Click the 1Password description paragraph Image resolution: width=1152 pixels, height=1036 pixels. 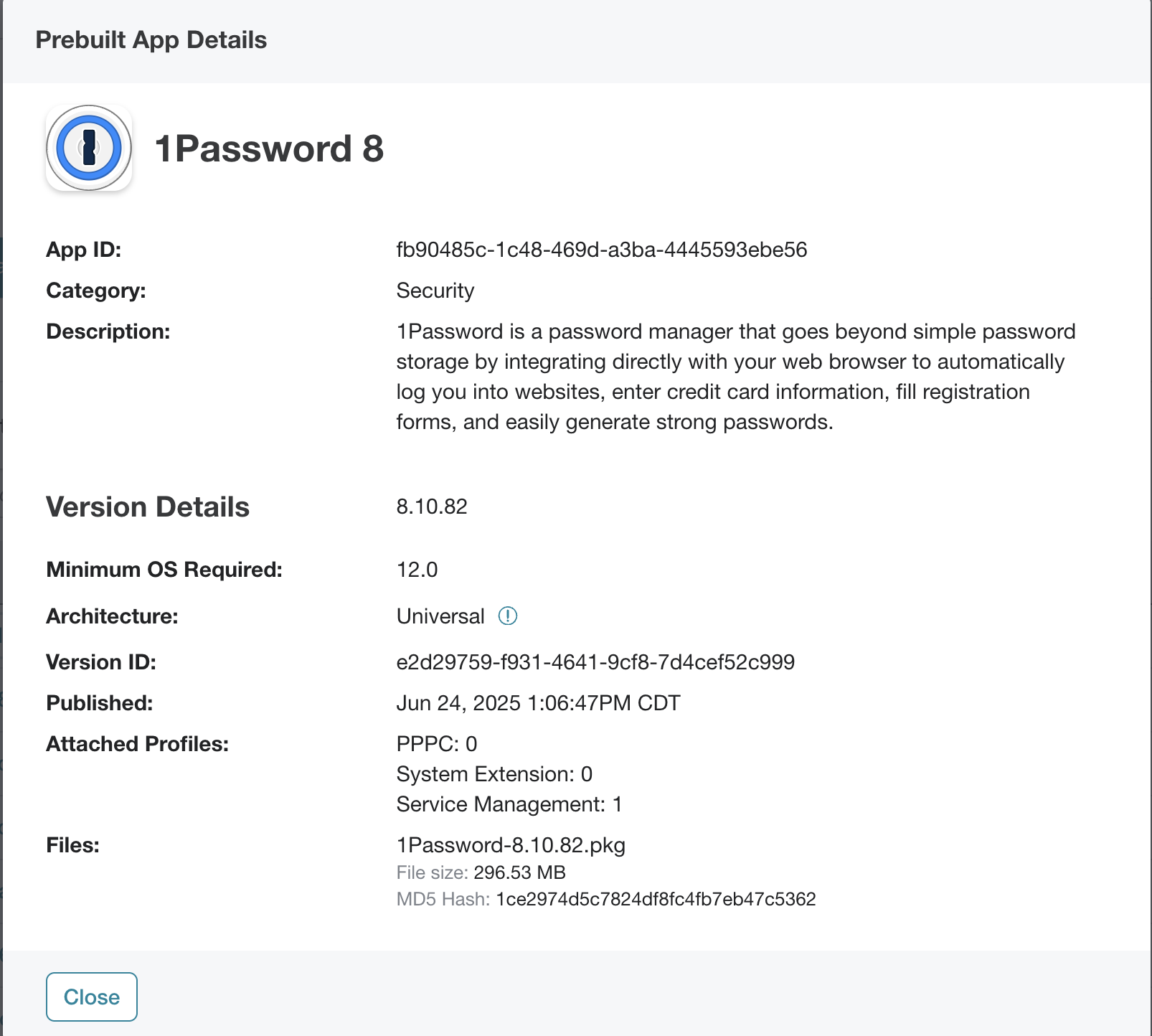pos(736,377)
